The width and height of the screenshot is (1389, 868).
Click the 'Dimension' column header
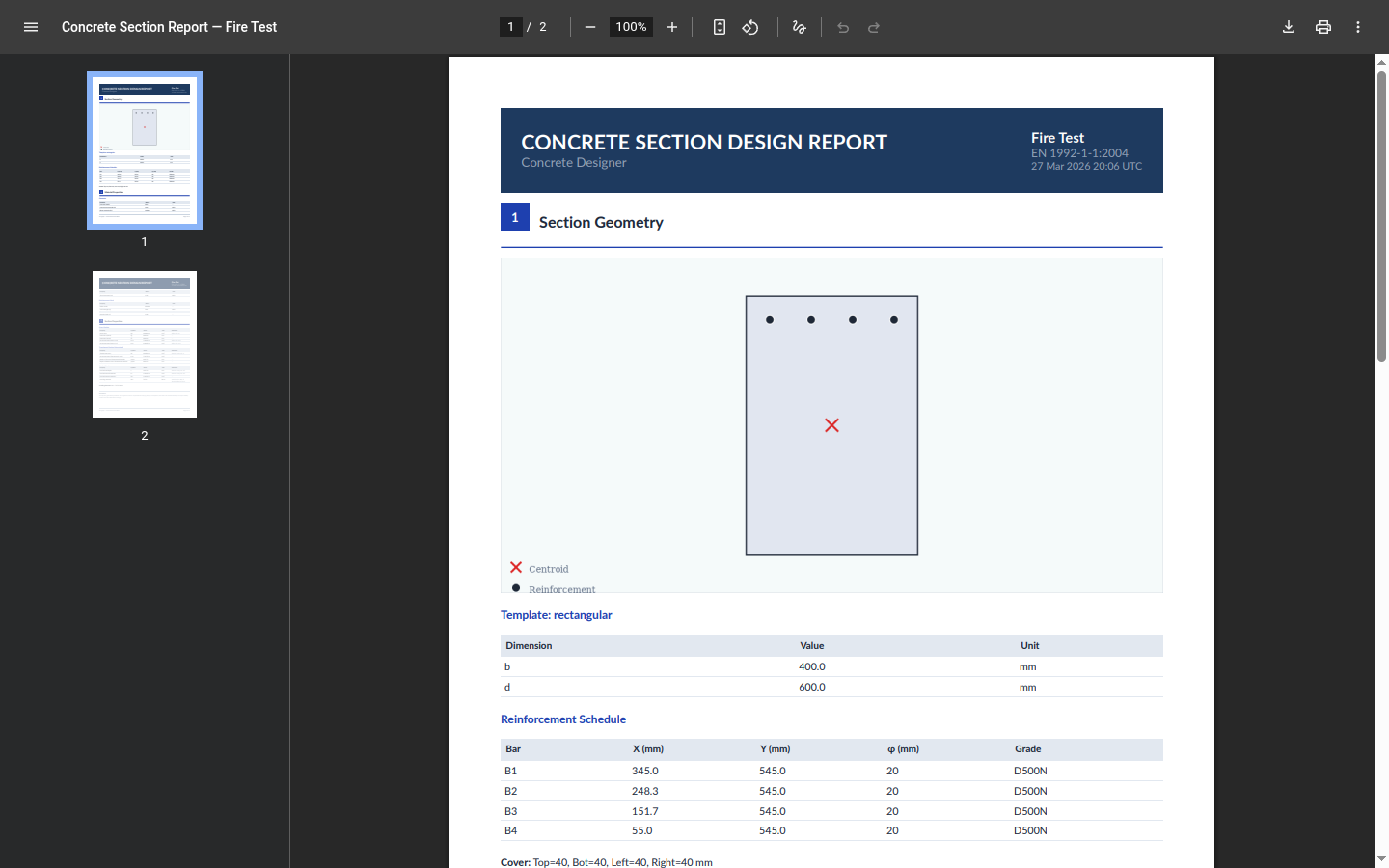point(529,645)
